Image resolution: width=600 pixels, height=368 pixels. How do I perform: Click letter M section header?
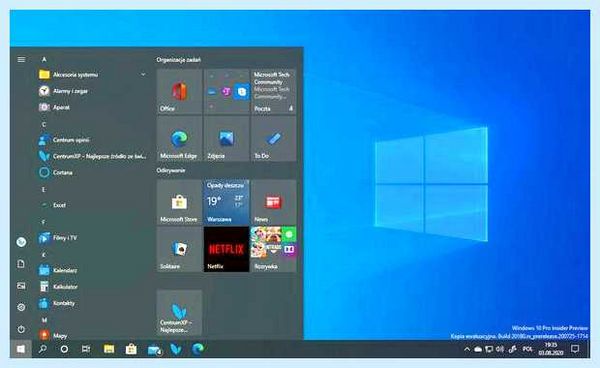(44, 320)
